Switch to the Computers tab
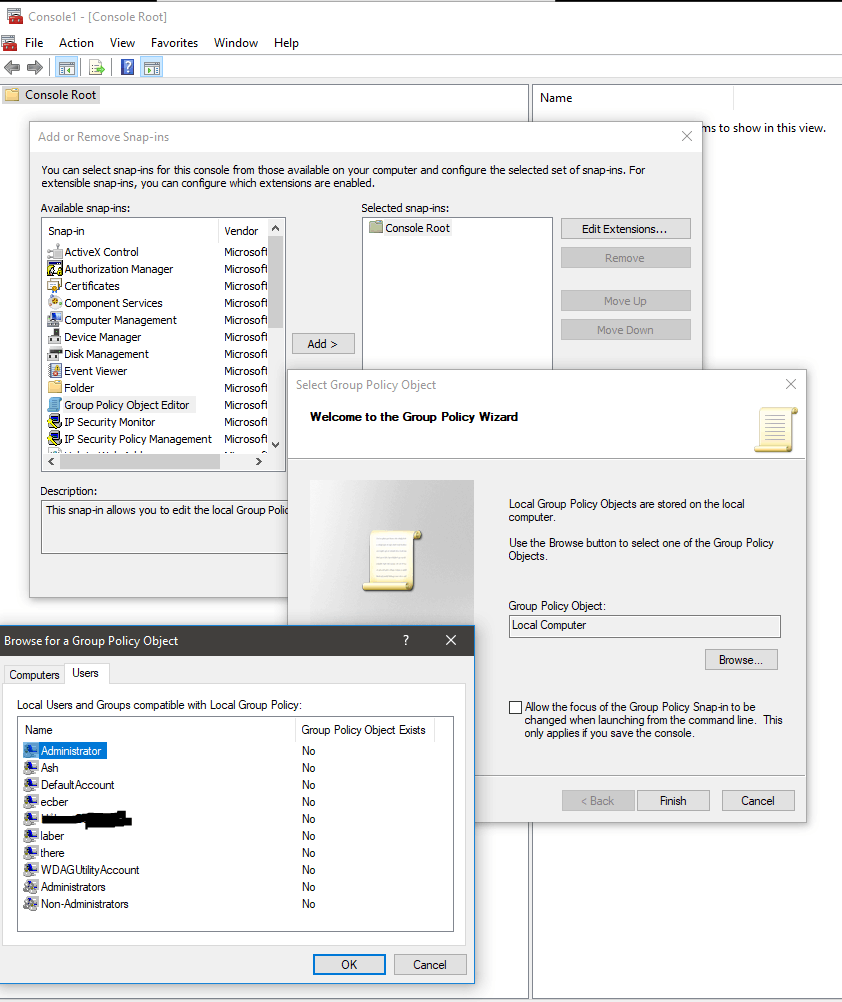The image size is (842, 1002). pos(34,675)
